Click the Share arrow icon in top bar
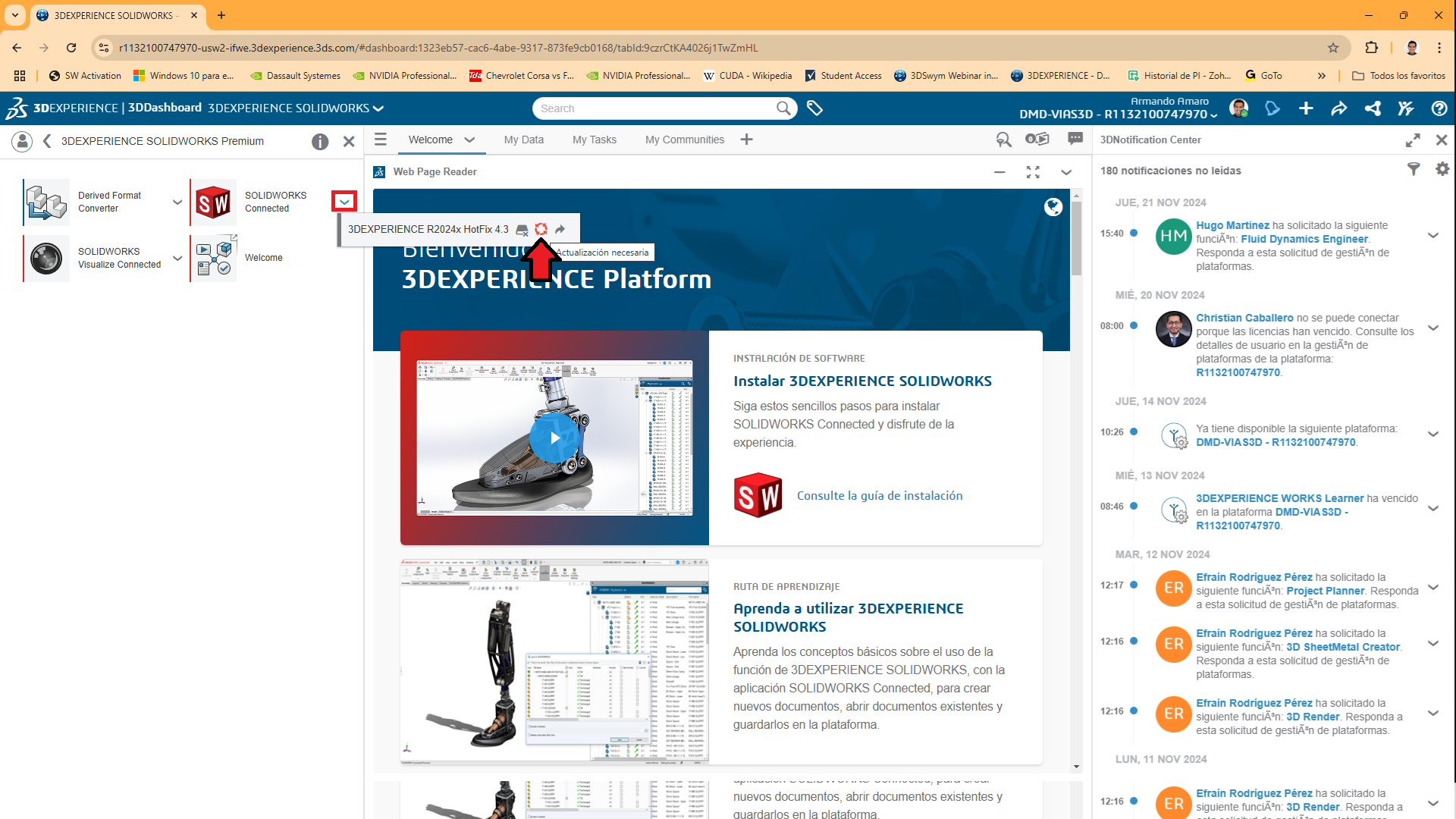The height and width of the screenshot is (819, 1456). (1339, 108)
